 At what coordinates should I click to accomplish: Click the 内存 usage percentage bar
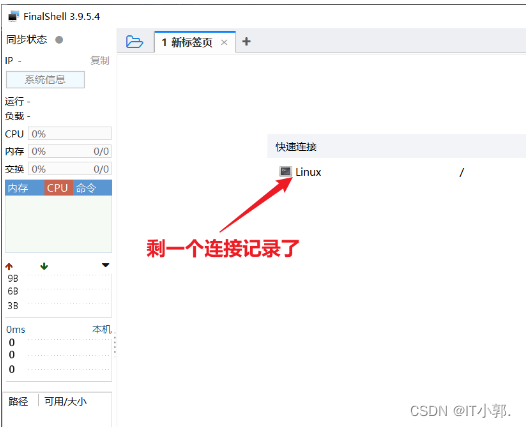(x=70, y=151)
